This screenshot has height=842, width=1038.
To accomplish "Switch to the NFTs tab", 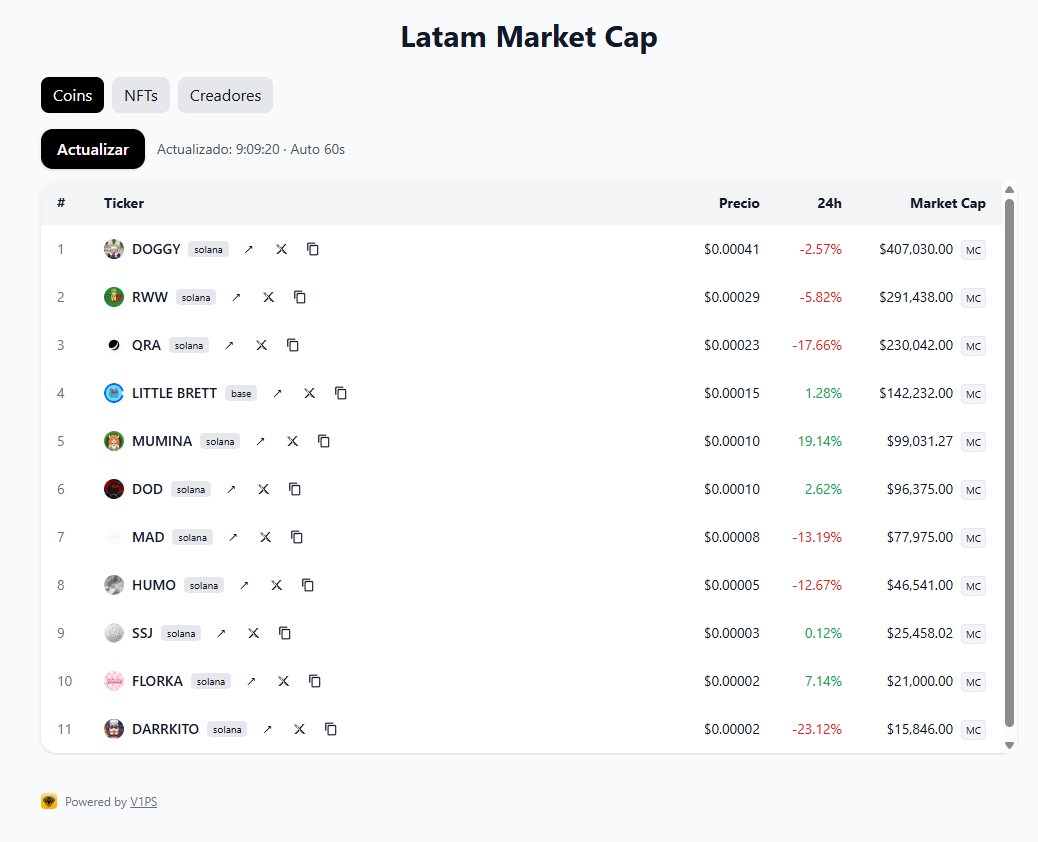I will 141,96.
